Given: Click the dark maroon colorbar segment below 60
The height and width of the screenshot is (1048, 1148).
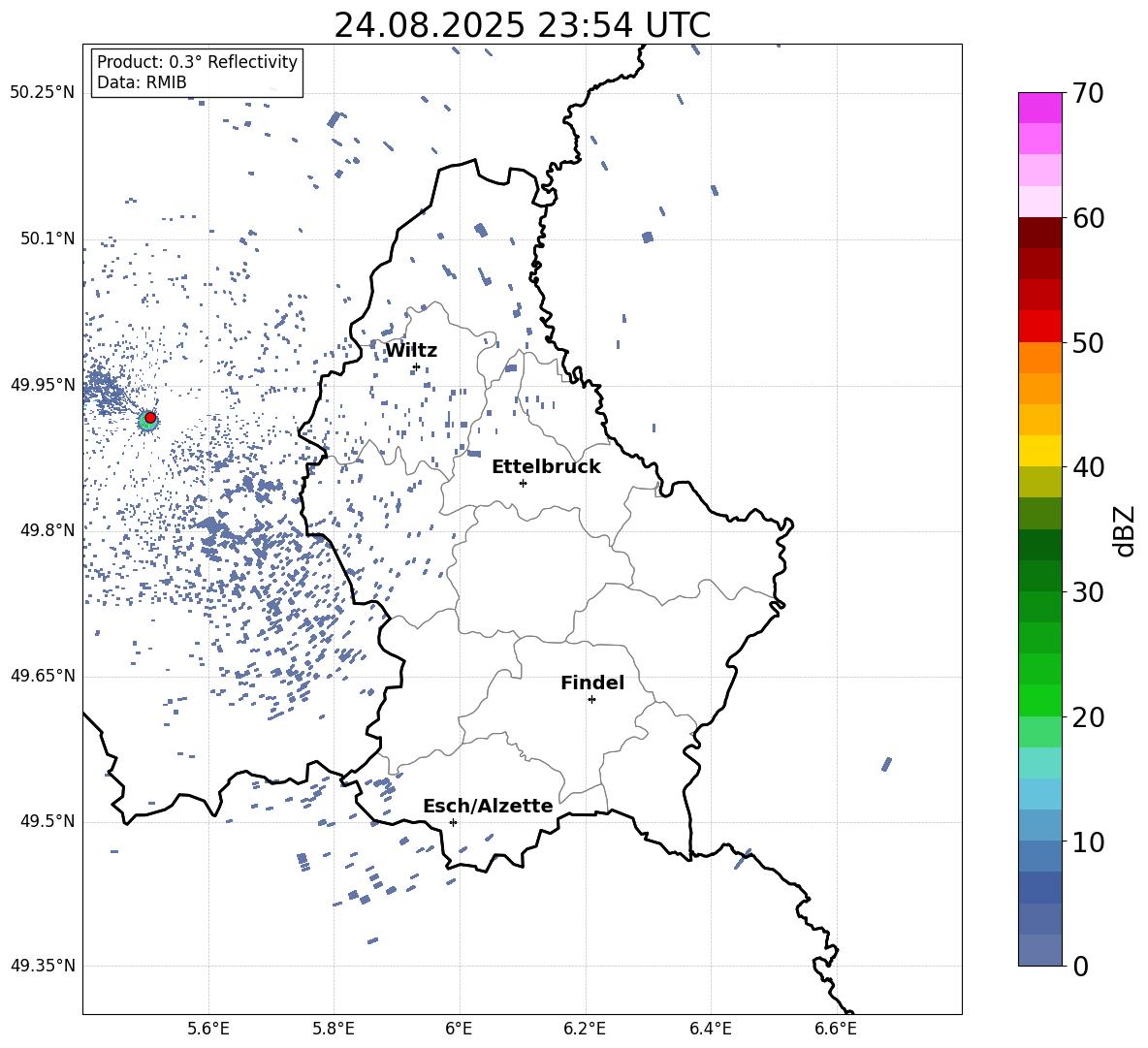Looking at the screenshot, I should [1039, 232].
